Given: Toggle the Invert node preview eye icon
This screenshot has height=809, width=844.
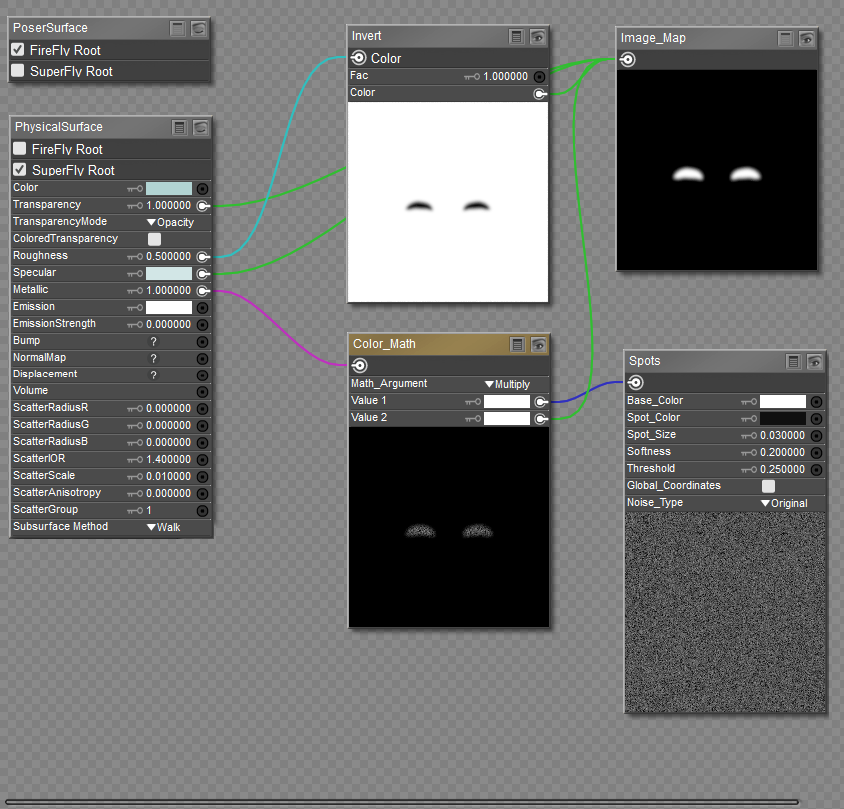Looking at the screenshot, I should tap(538, 37).
